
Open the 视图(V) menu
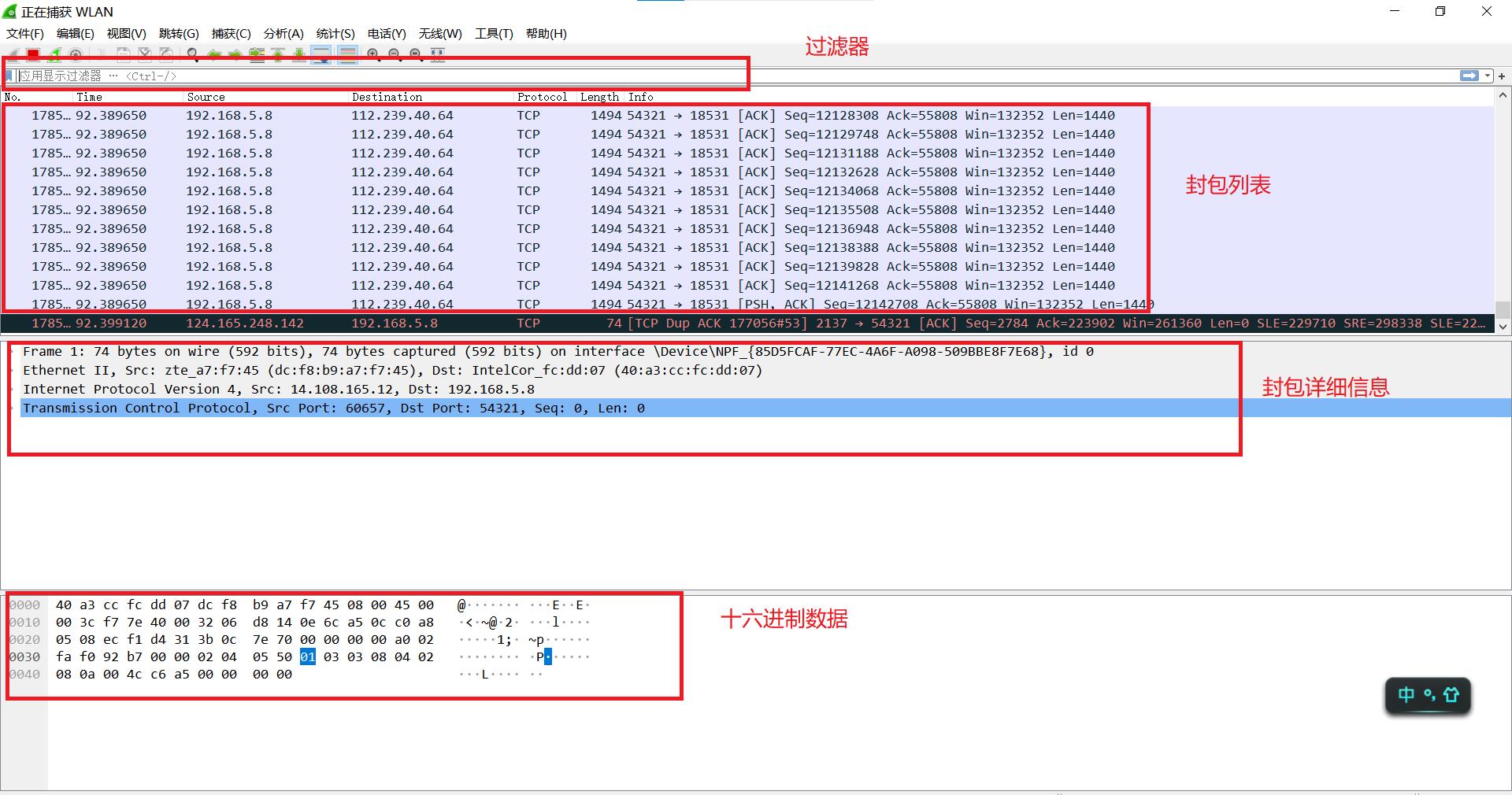(127, 34)
